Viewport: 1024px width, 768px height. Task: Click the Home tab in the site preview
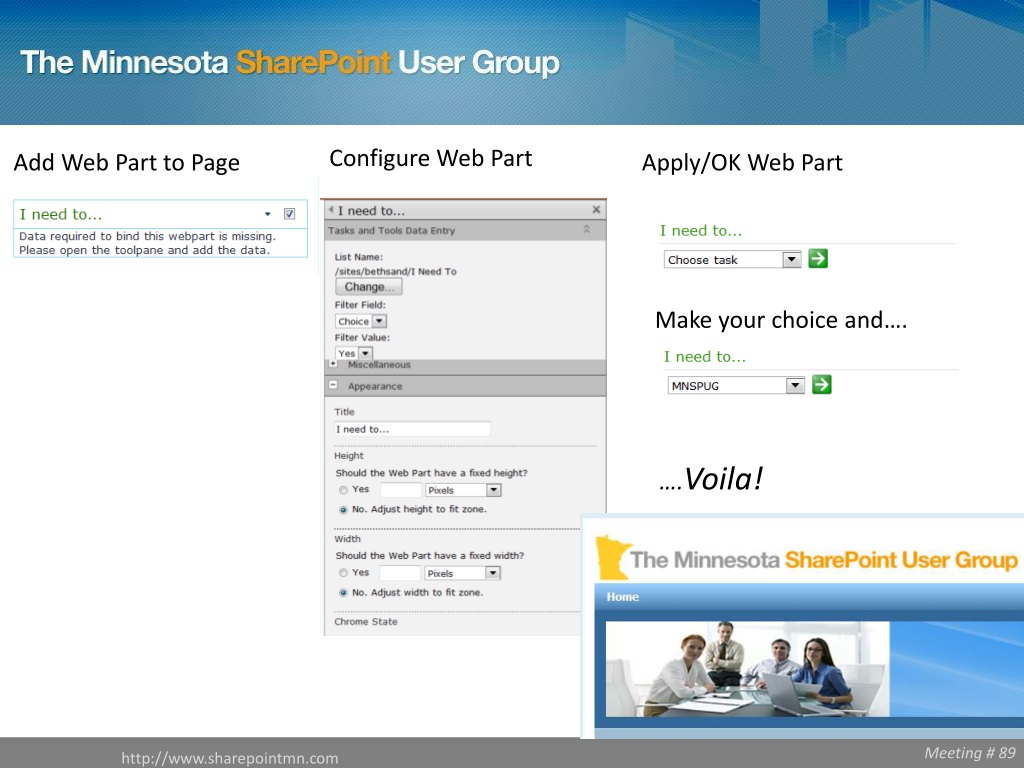tap(622, 596)
